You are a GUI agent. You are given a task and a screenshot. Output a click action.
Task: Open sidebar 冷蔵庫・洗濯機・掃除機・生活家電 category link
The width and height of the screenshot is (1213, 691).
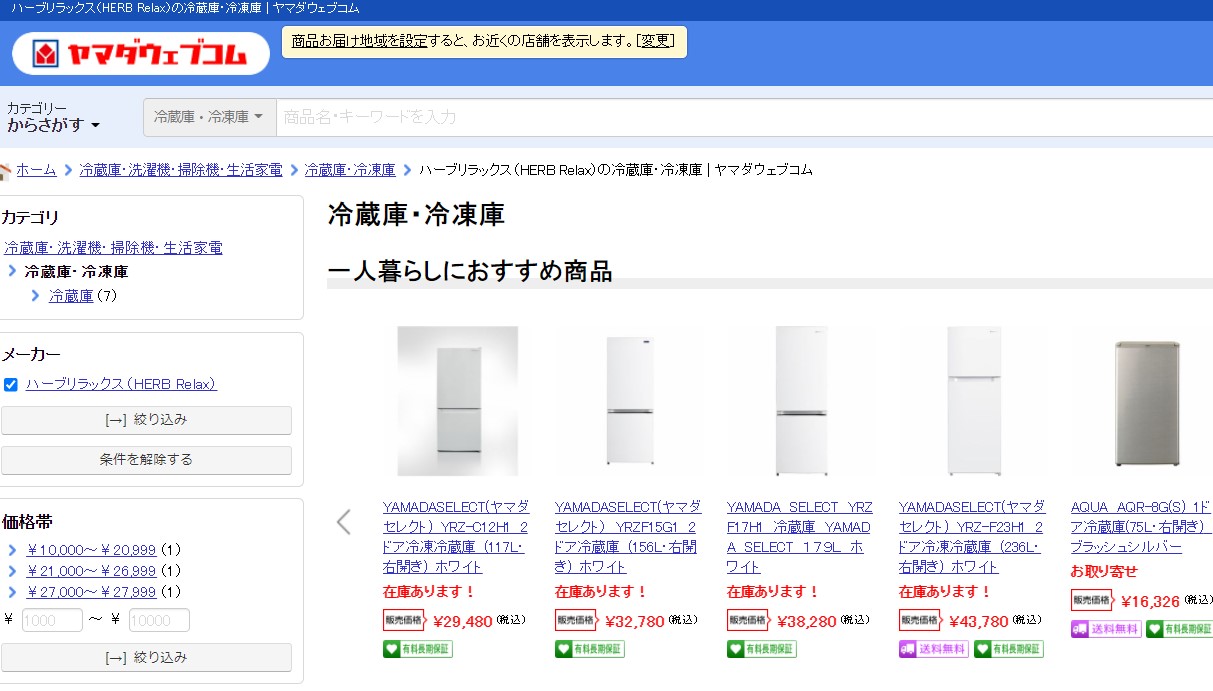[113, 247]
